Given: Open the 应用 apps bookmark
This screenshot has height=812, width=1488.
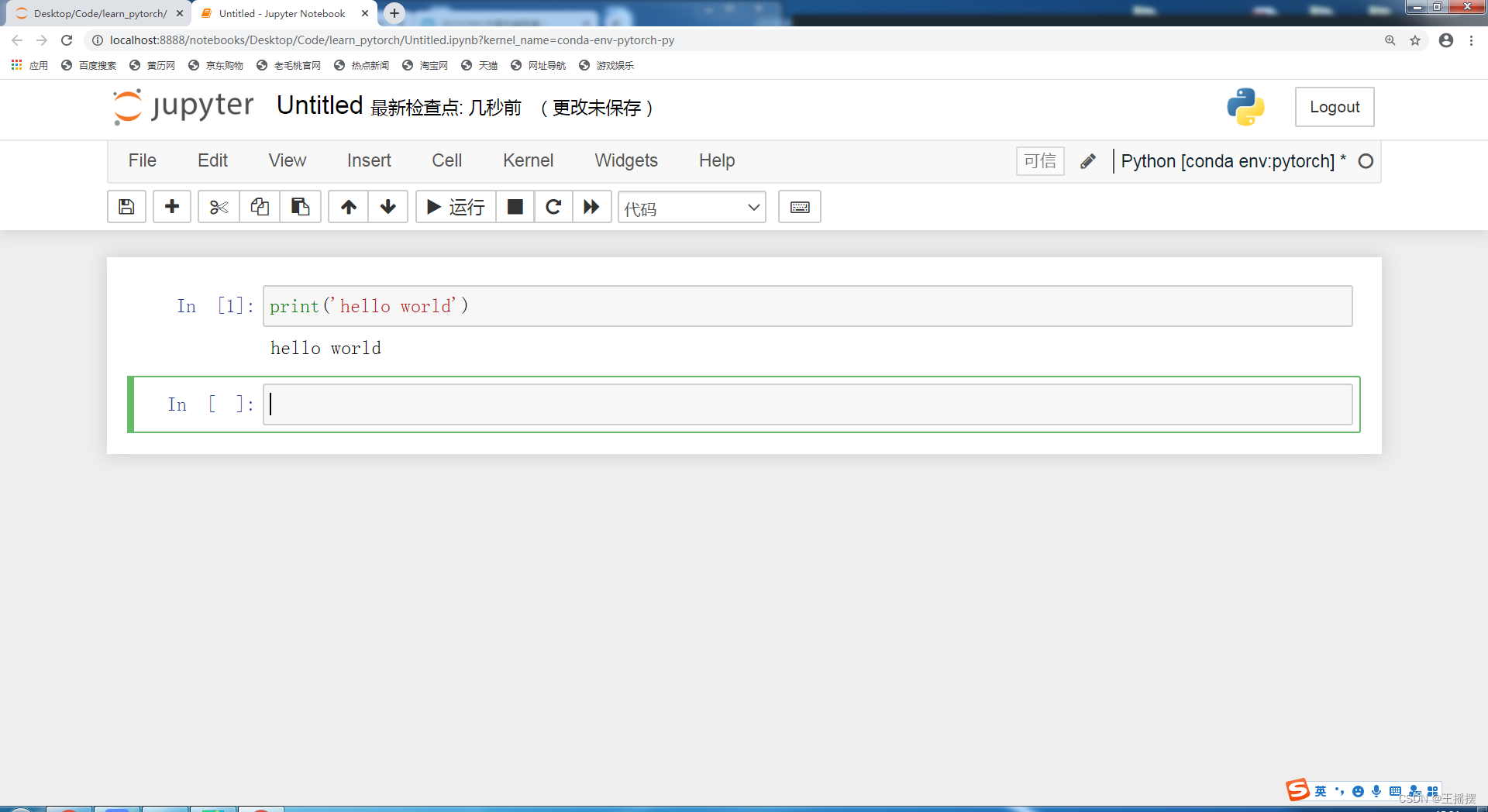Looking at the screenshot, I should (x=29, y=65).
